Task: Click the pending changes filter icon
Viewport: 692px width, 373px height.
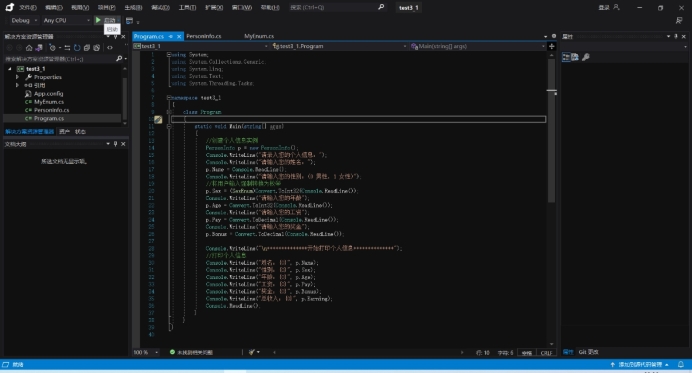Action: (53, 48)
